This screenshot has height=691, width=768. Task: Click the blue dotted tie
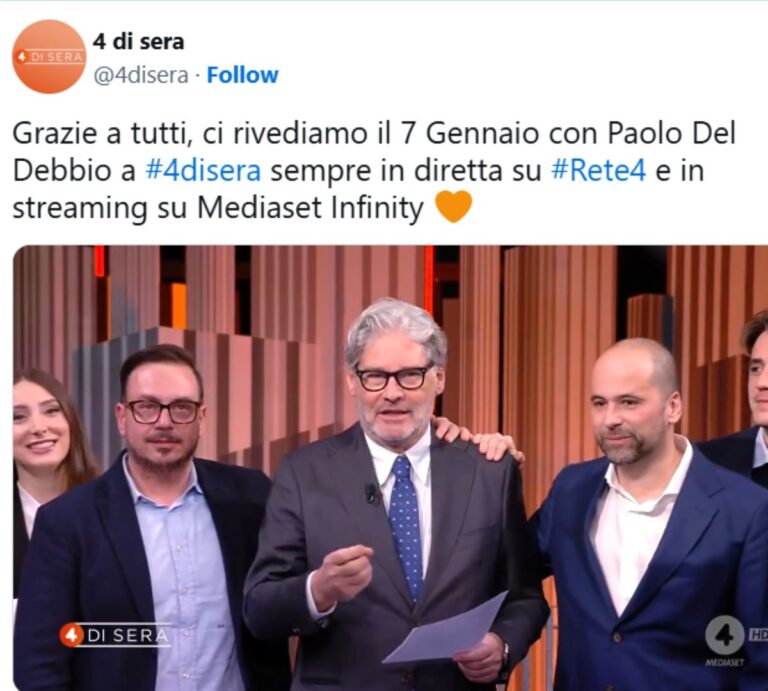click(406, 526)
